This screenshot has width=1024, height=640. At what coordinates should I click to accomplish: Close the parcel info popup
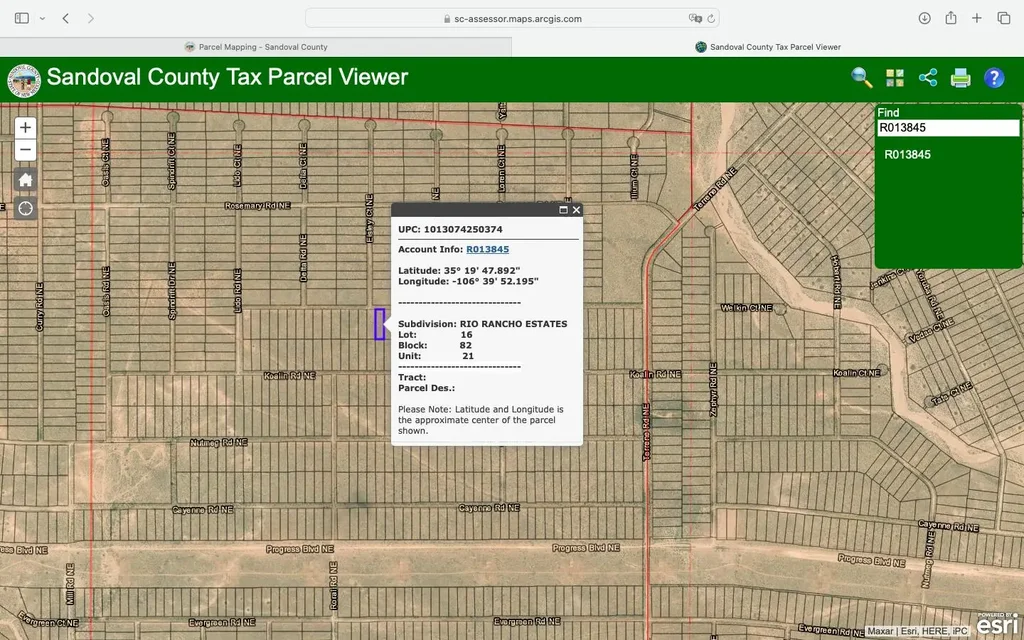pos(576,210)
